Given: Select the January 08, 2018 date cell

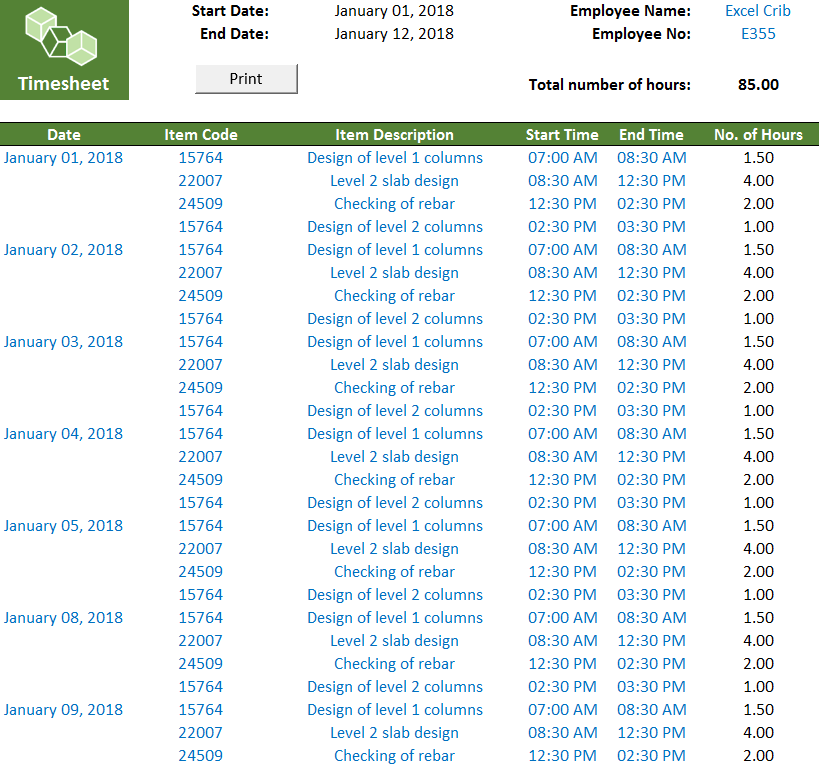Looking at the screenshot, I should (64, 618).
